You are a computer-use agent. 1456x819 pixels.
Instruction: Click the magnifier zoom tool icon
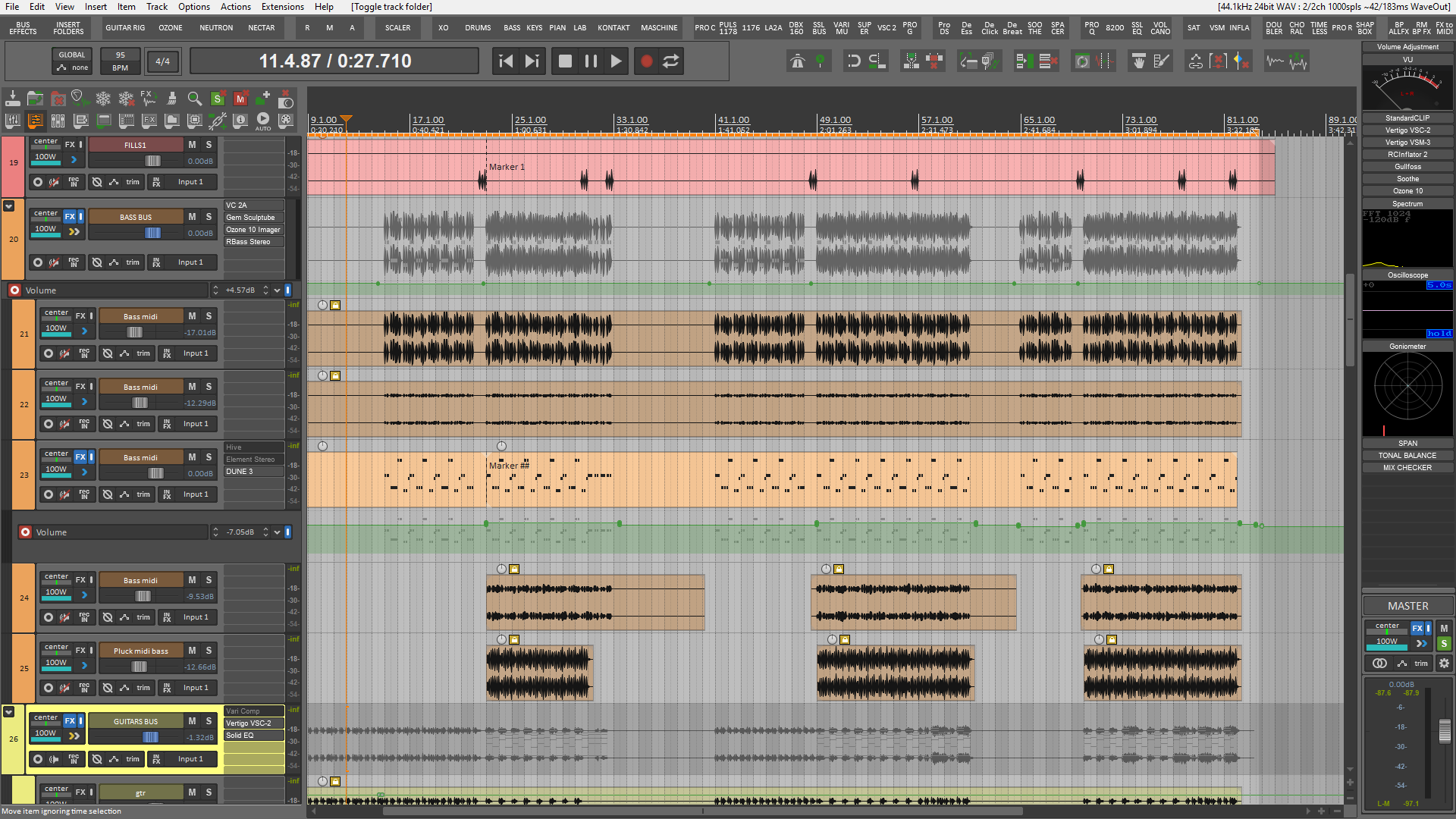pos(194,99)
